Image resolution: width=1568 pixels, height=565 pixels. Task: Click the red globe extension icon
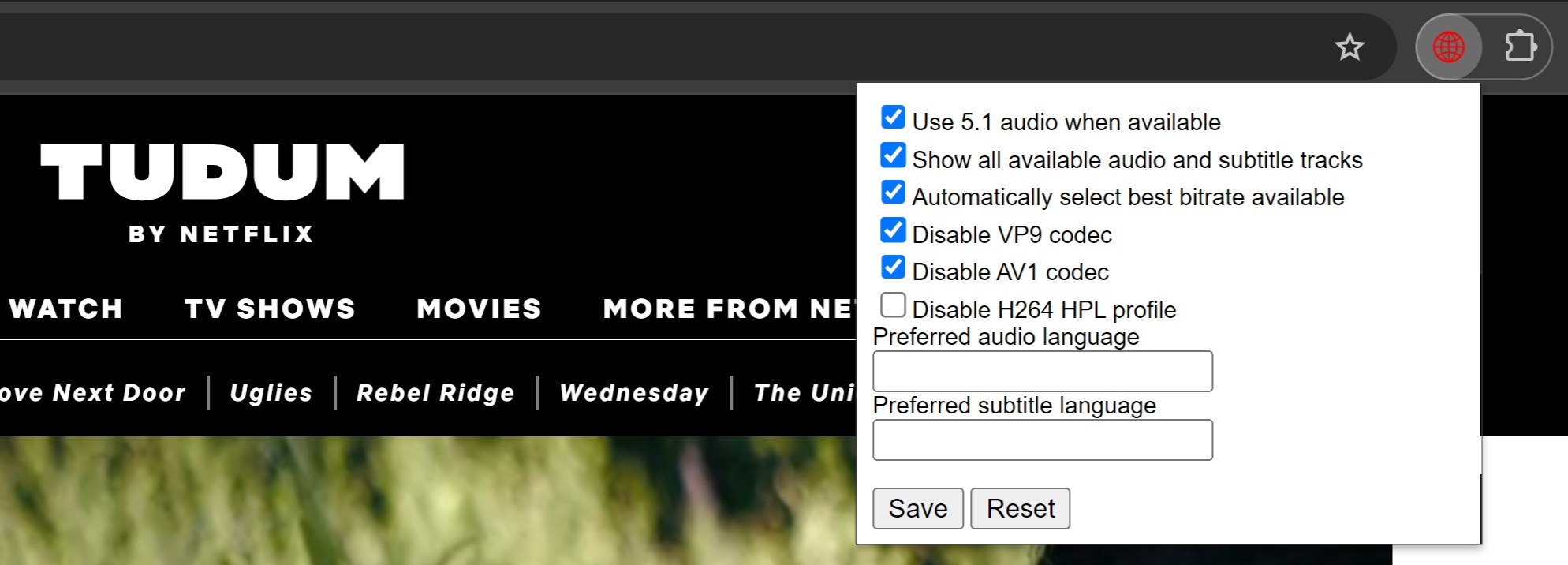pos(1448,47)
